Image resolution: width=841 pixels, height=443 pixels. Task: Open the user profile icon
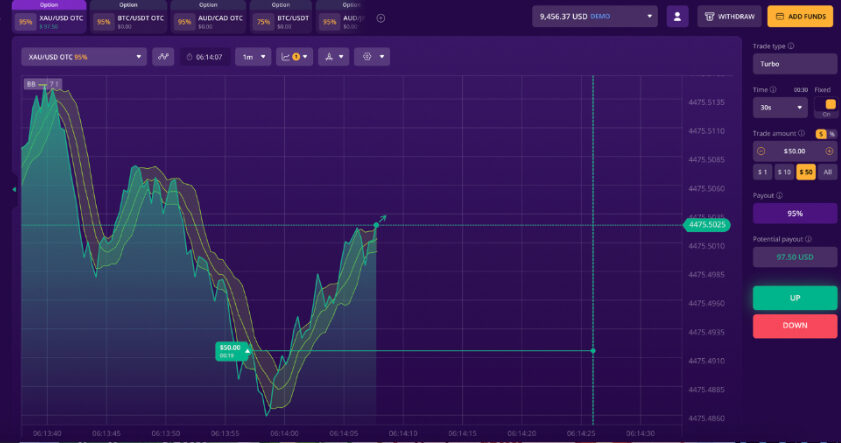(677, 17)
